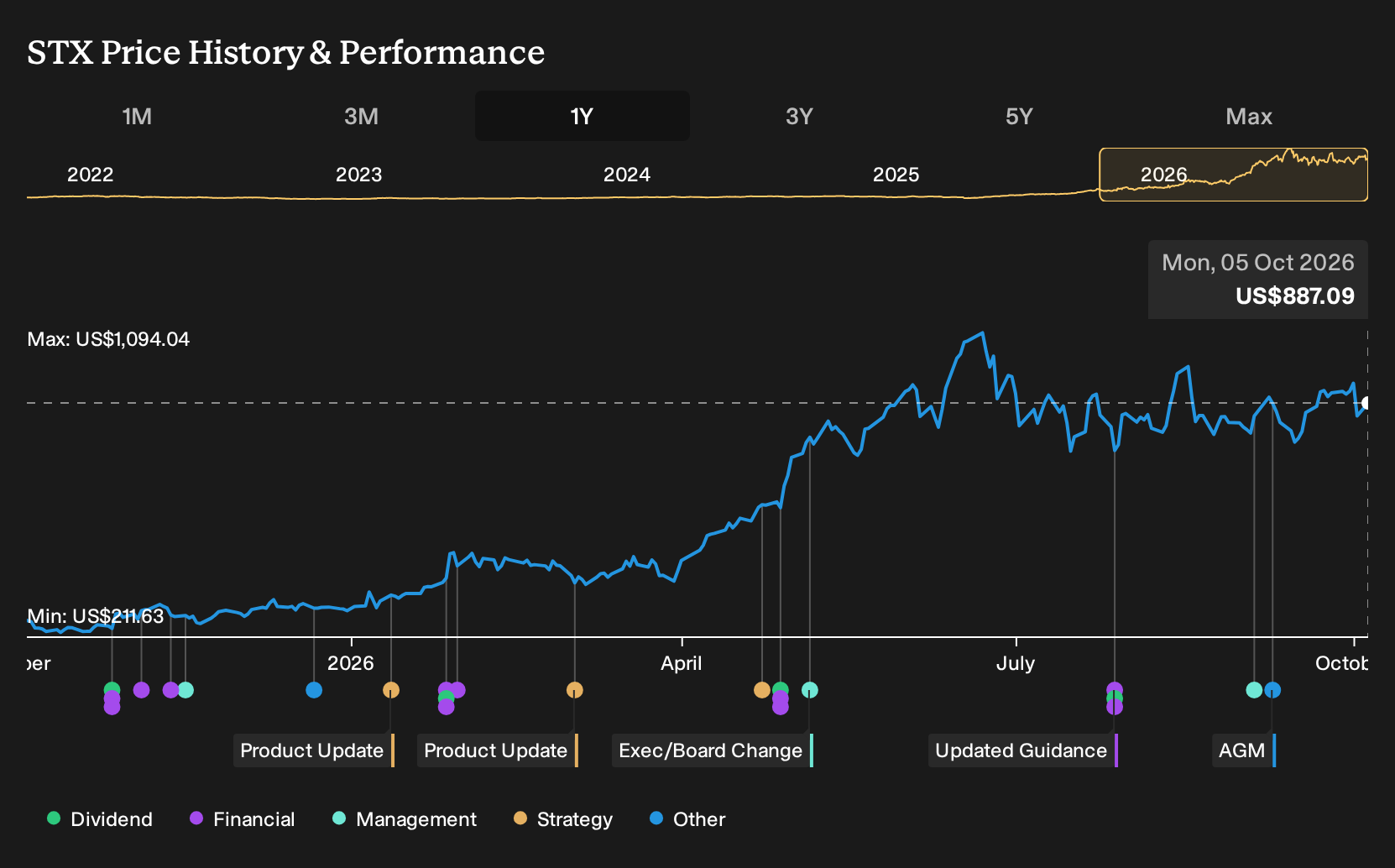Click the US$887.09 price in tooltip
This screenshot has height=868, width=1395.
click(x=1295, y=296)
